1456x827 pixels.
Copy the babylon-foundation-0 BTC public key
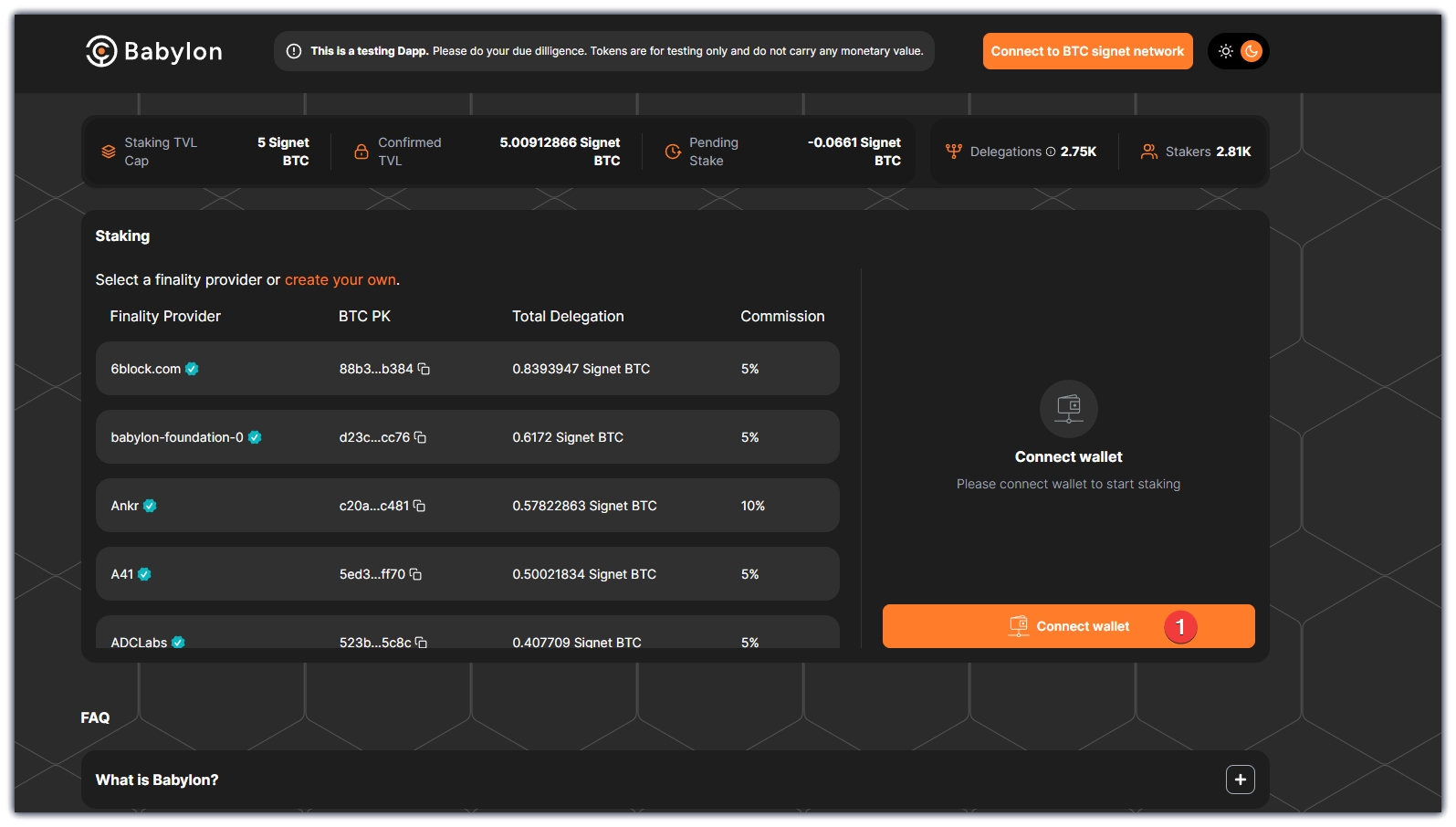[x=420, y=437]
